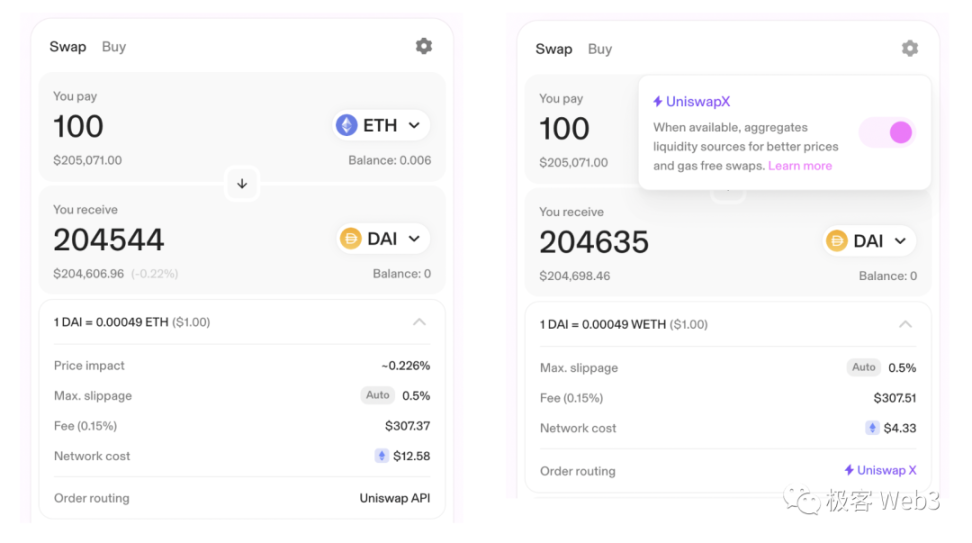Disable the UniswapX toggle switch
This screenshot has height=543, width=972.
[x=887, y=132]
